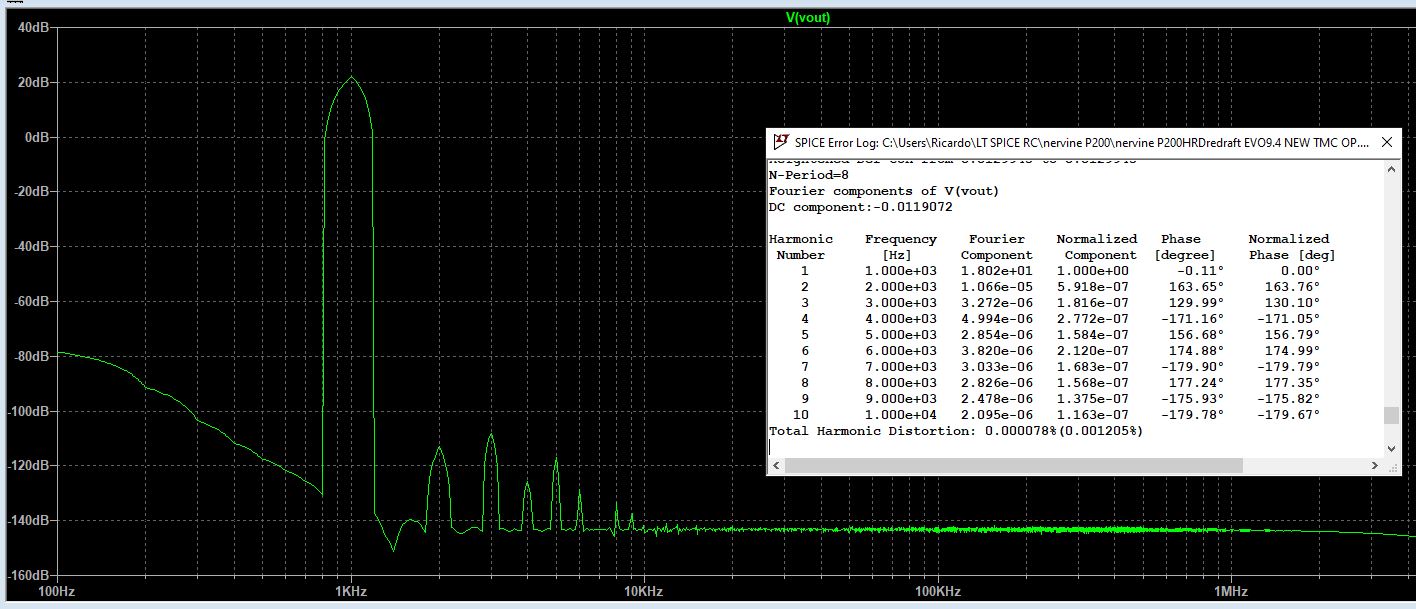1416x609 pixels.
Task: Click the SPICE Error Log title bar text
Action: pyautogui.click(x=1081, y=142)
